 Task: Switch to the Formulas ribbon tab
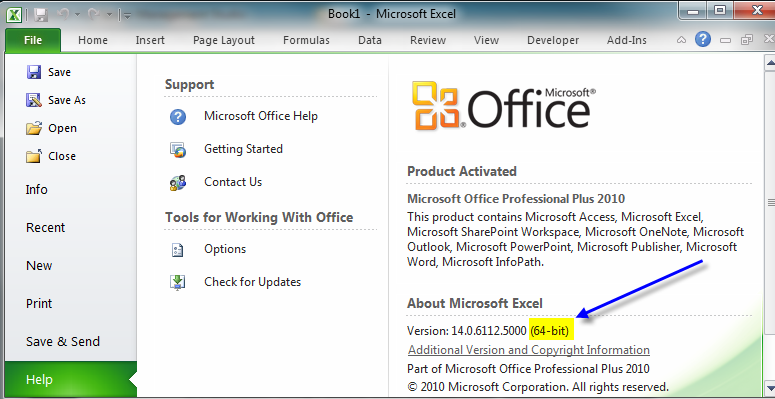click(x=306, y=41)
